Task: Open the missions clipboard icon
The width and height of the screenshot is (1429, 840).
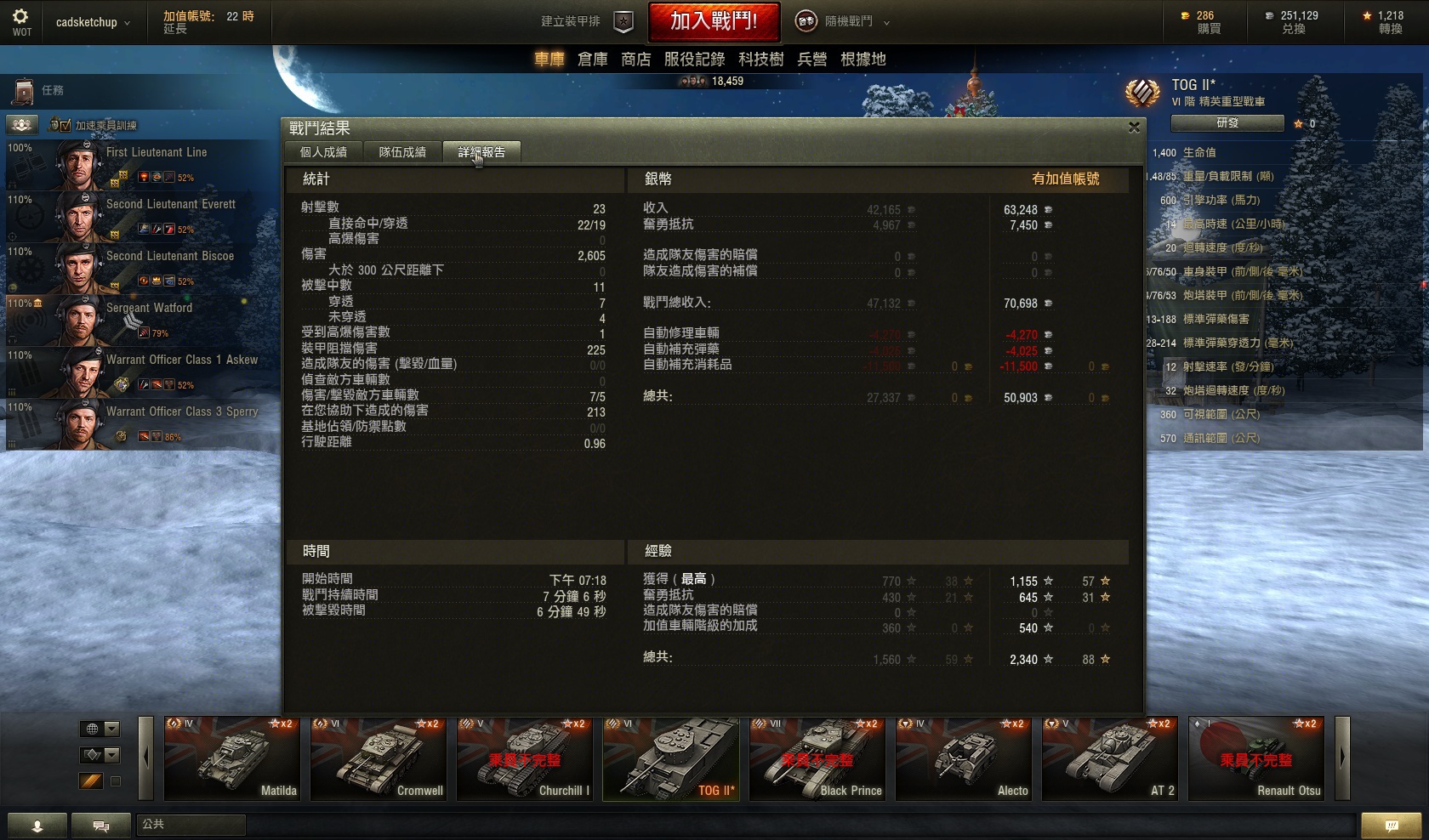Action: coord(24,91)
